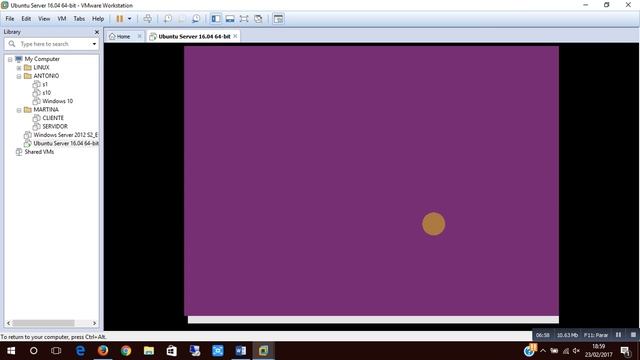The width and height of the screenshot is (640, 360).
Task: Collapse the MARTINA folder
Action: tap(19, 110)
